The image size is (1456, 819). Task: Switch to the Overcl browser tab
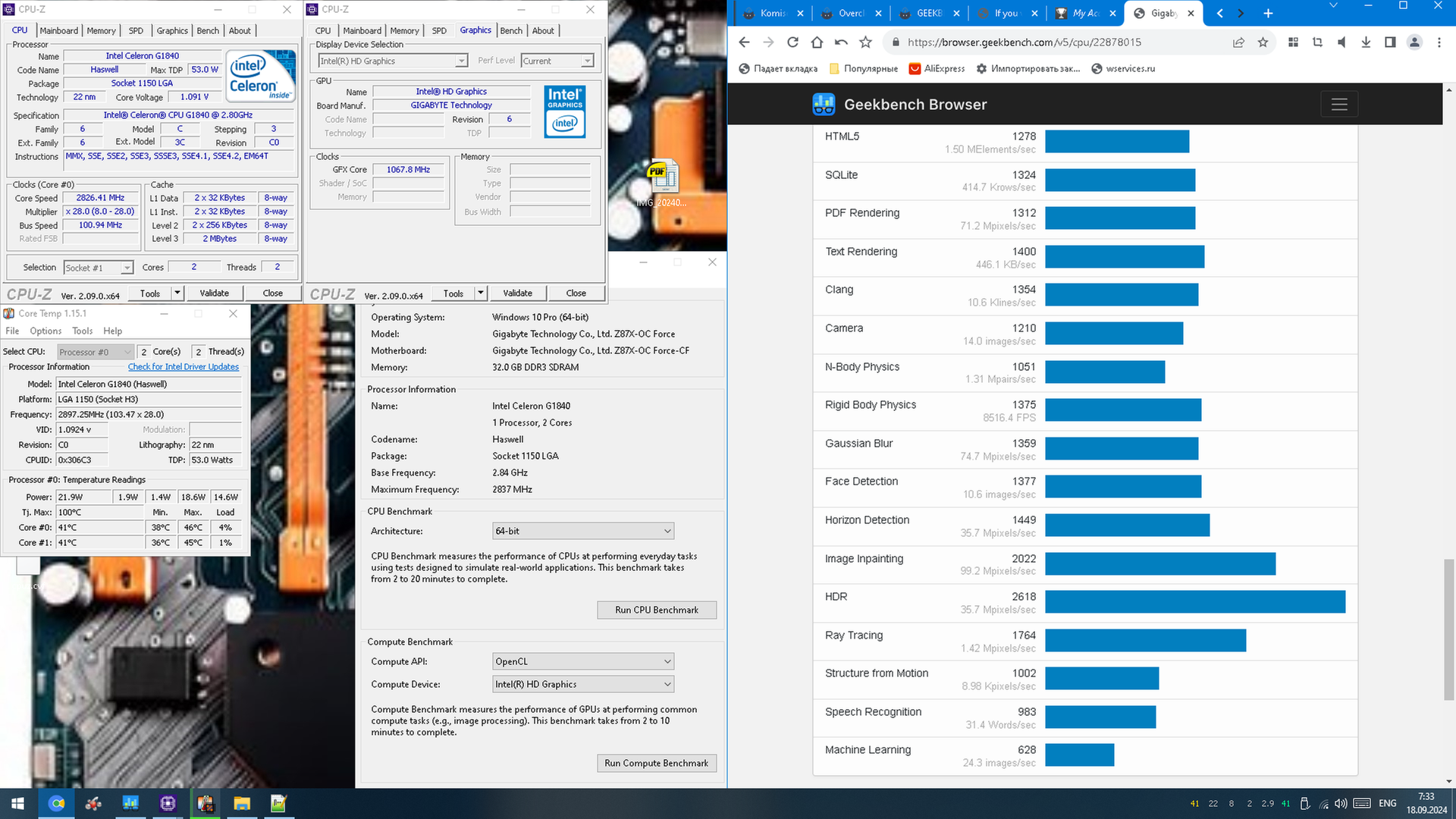coord(850,14)
